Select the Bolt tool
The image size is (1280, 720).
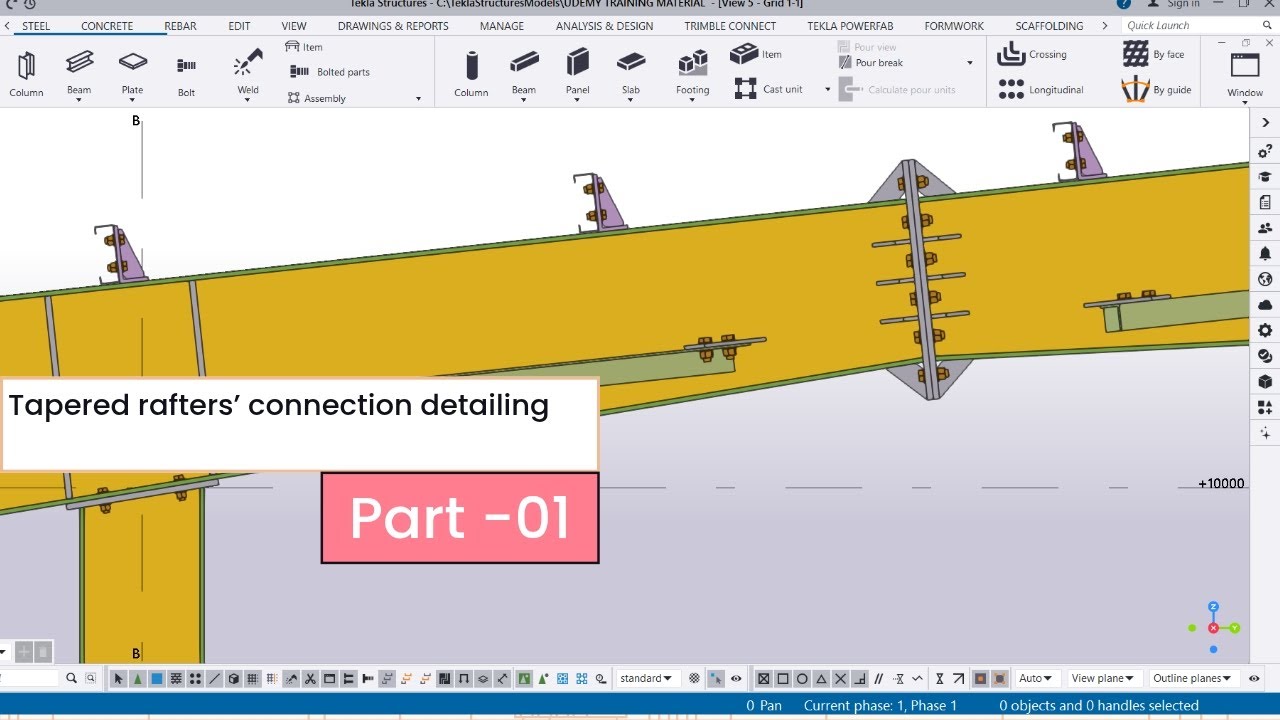pyautogui.click(x=186, y=74)
